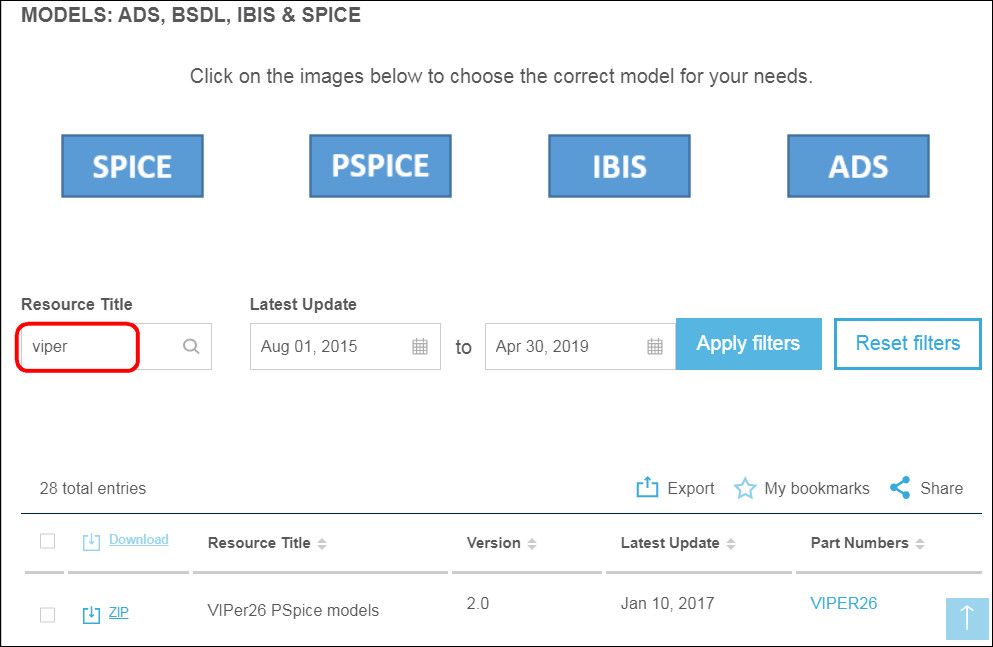The width and height of the screenshot is (993, 647).
Task: Sort by Latest Update column arrows
Action: 731,543
